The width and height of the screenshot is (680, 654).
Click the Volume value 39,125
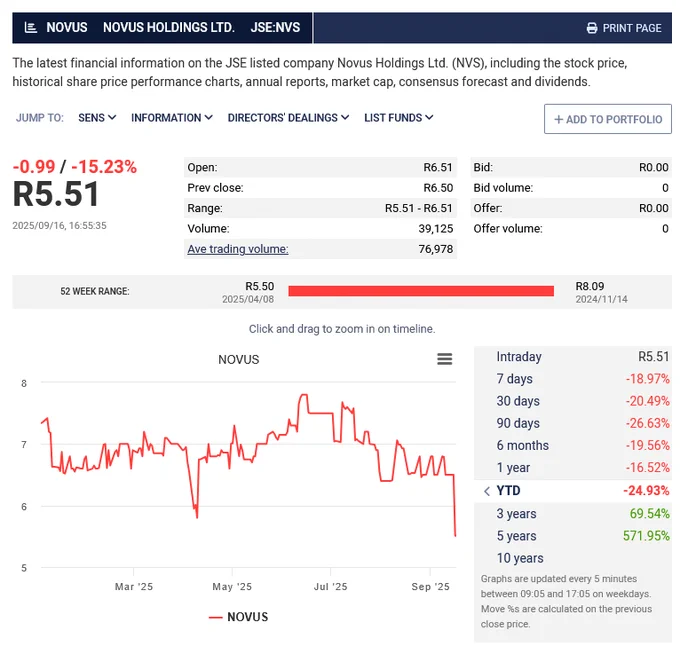(435, 229)
